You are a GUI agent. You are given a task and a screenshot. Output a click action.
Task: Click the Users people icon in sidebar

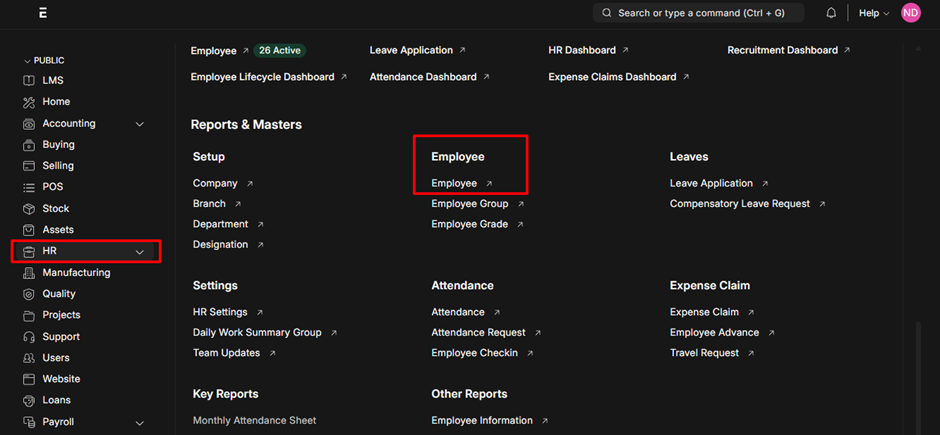[29, 358]
